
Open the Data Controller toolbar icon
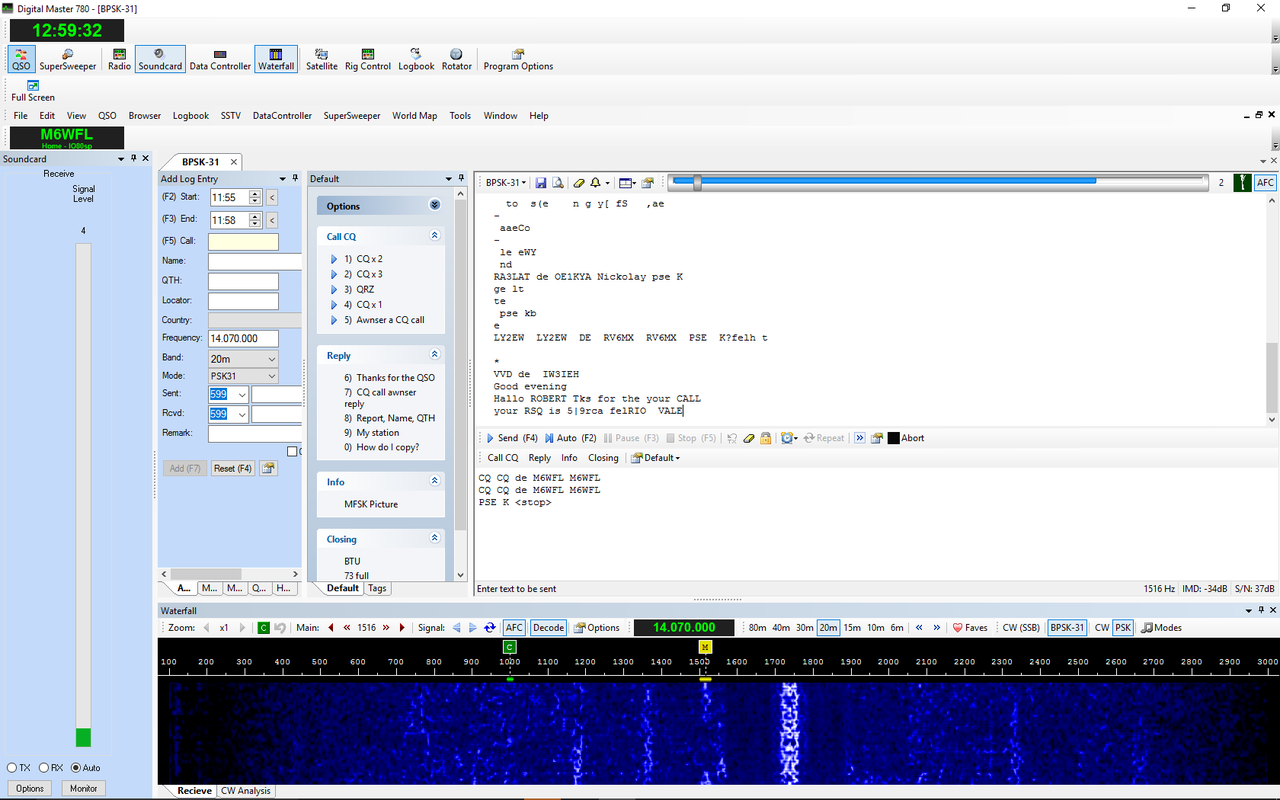coord(220,59)
